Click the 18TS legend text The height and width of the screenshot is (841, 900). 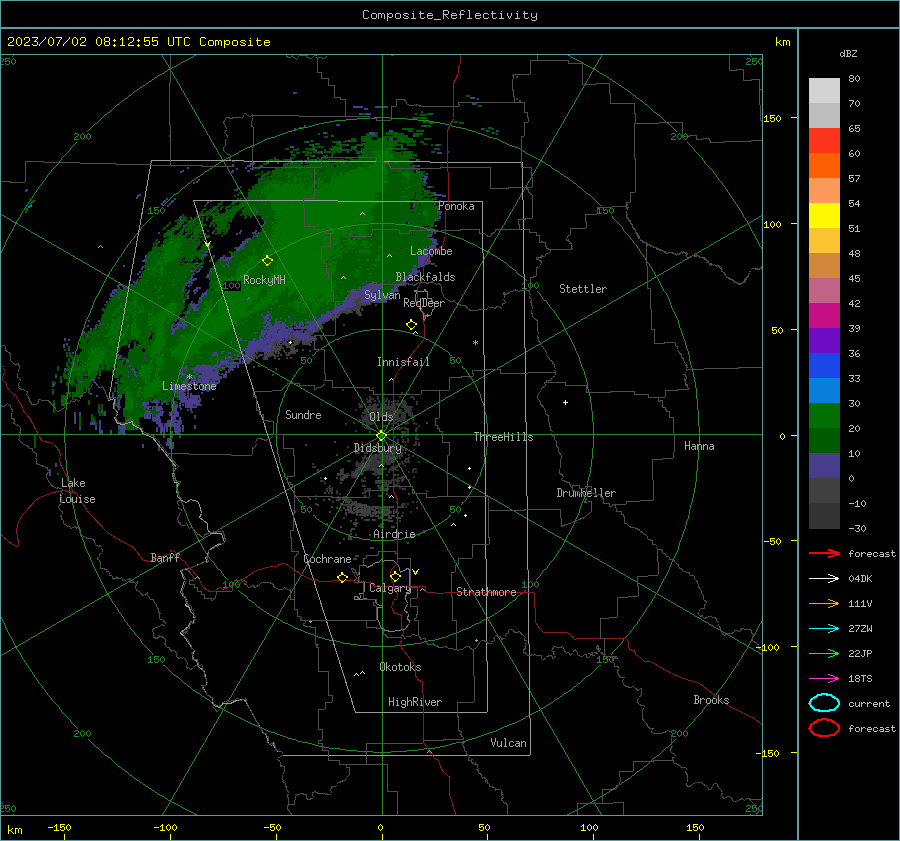(860, 678)
